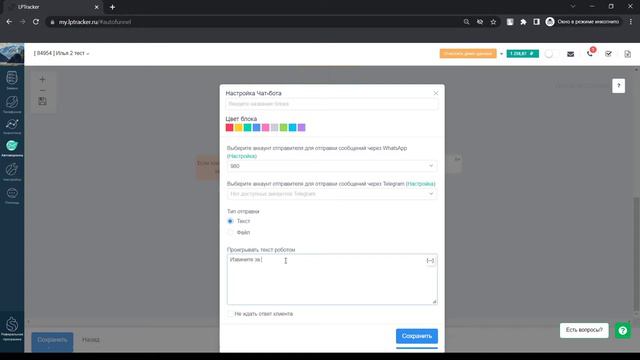Select the Текст radio button

[230, 221]
